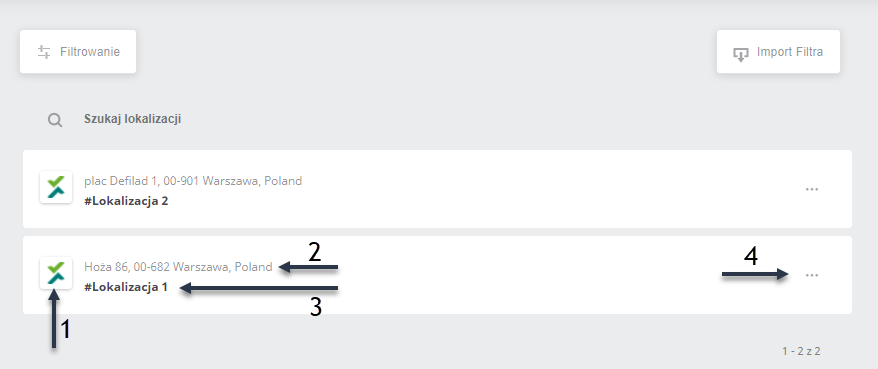Click the annotation number 4 label

point(750,256)
